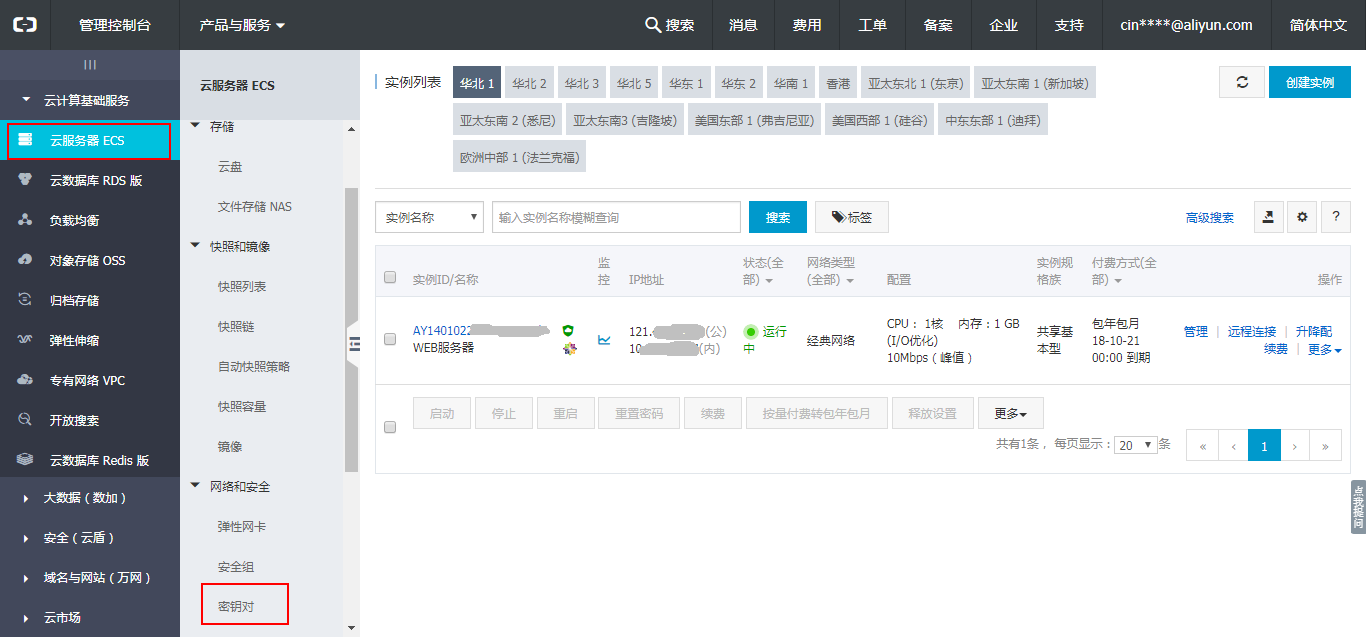This screenshot has height=637, width=1366.
Task: Click the export list icon
Action: [1269, 217]
